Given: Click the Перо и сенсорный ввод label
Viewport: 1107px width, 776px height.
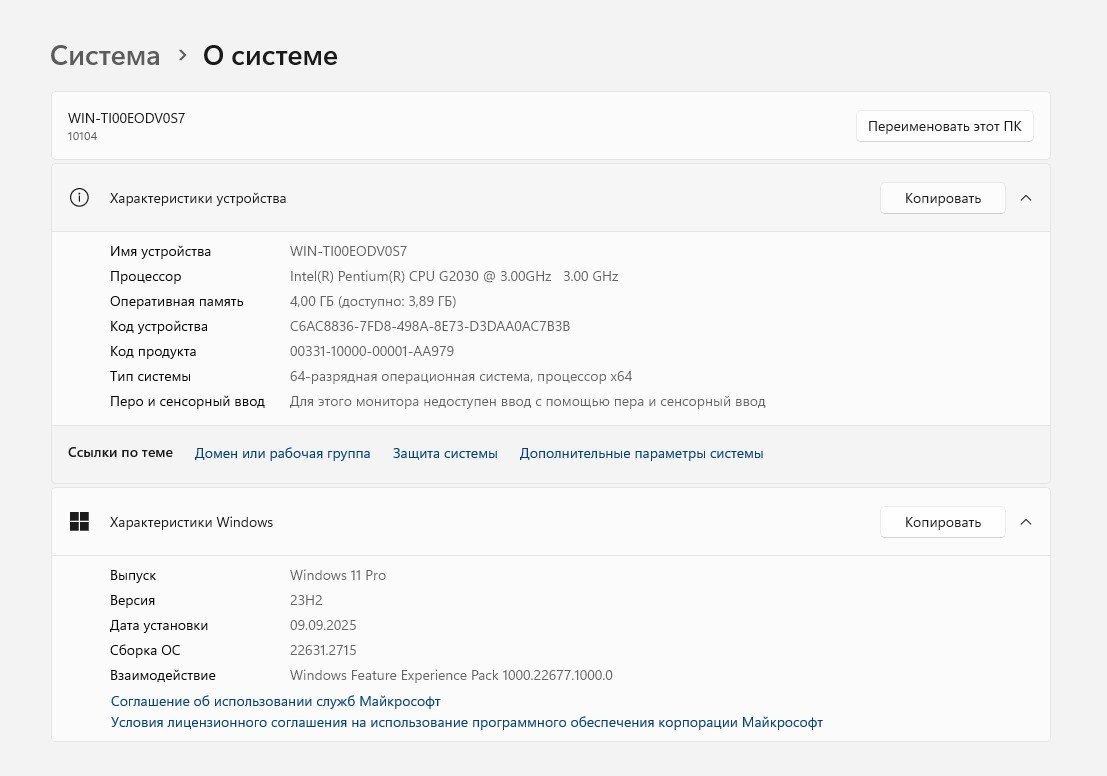Looking at the screenshot, I should (187, 401).
